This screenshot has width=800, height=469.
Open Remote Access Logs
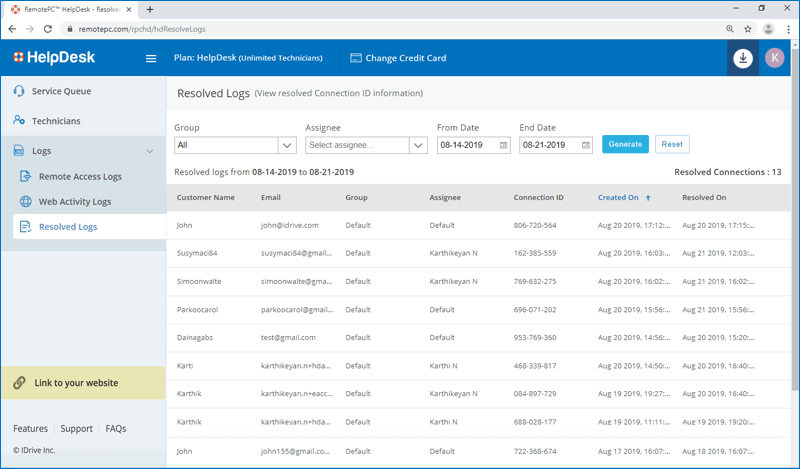(x=80, y=177)
